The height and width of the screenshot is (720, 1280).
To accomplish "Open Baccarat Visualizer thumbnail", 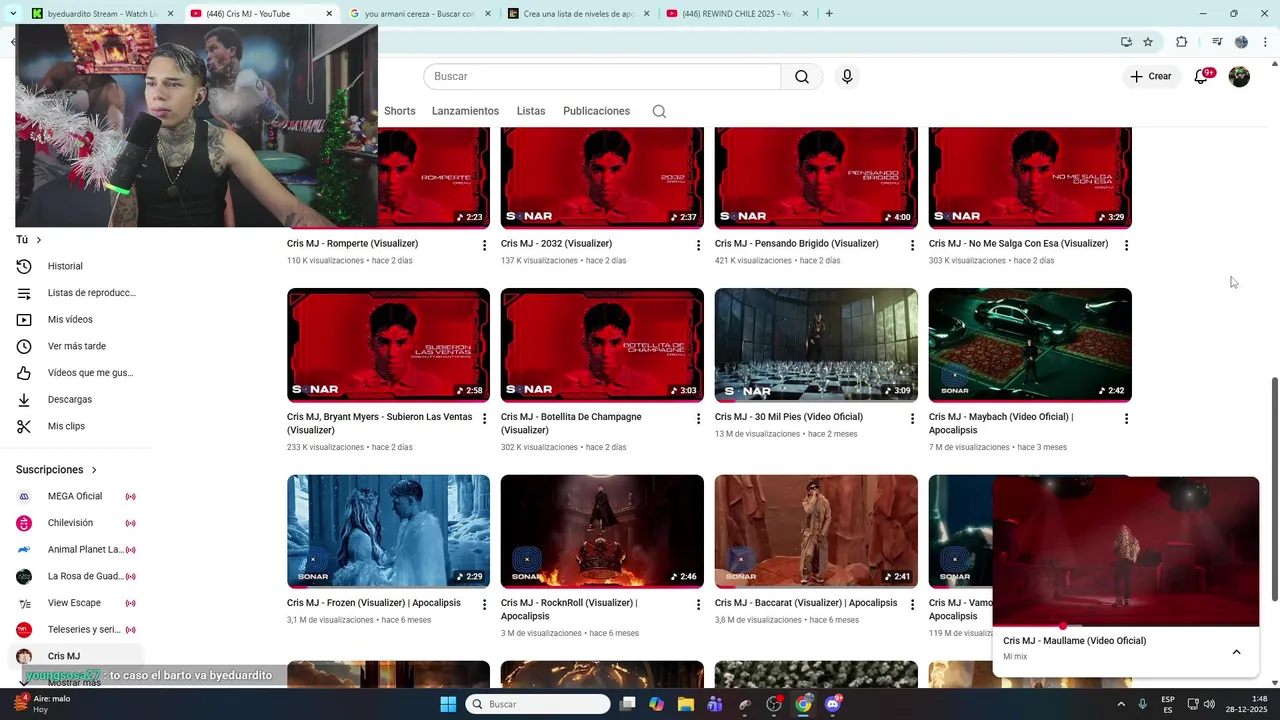I will [x=816, y=531].
